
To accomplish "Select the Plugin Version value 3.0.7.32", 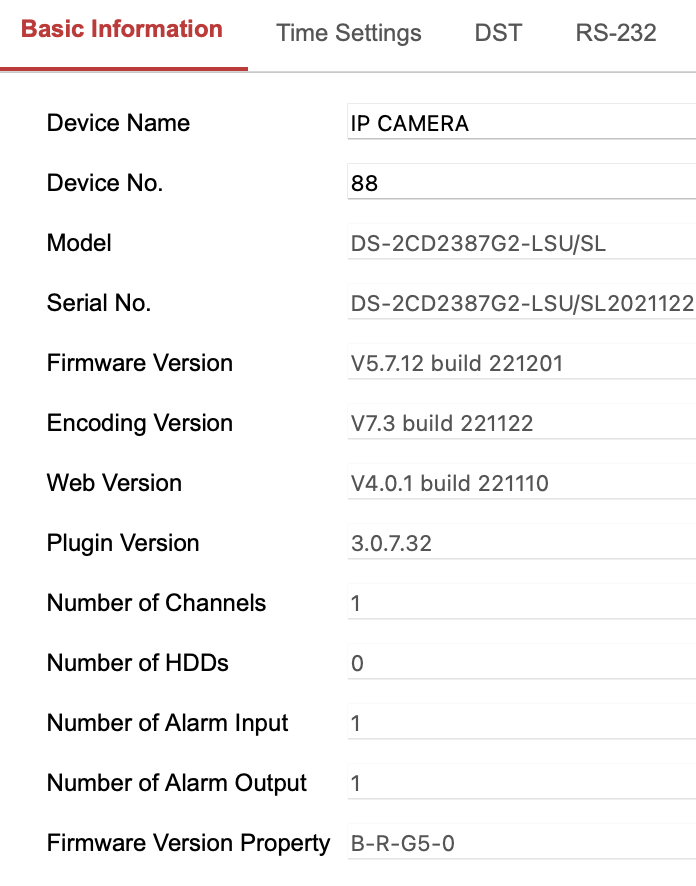I will (520, 543).
